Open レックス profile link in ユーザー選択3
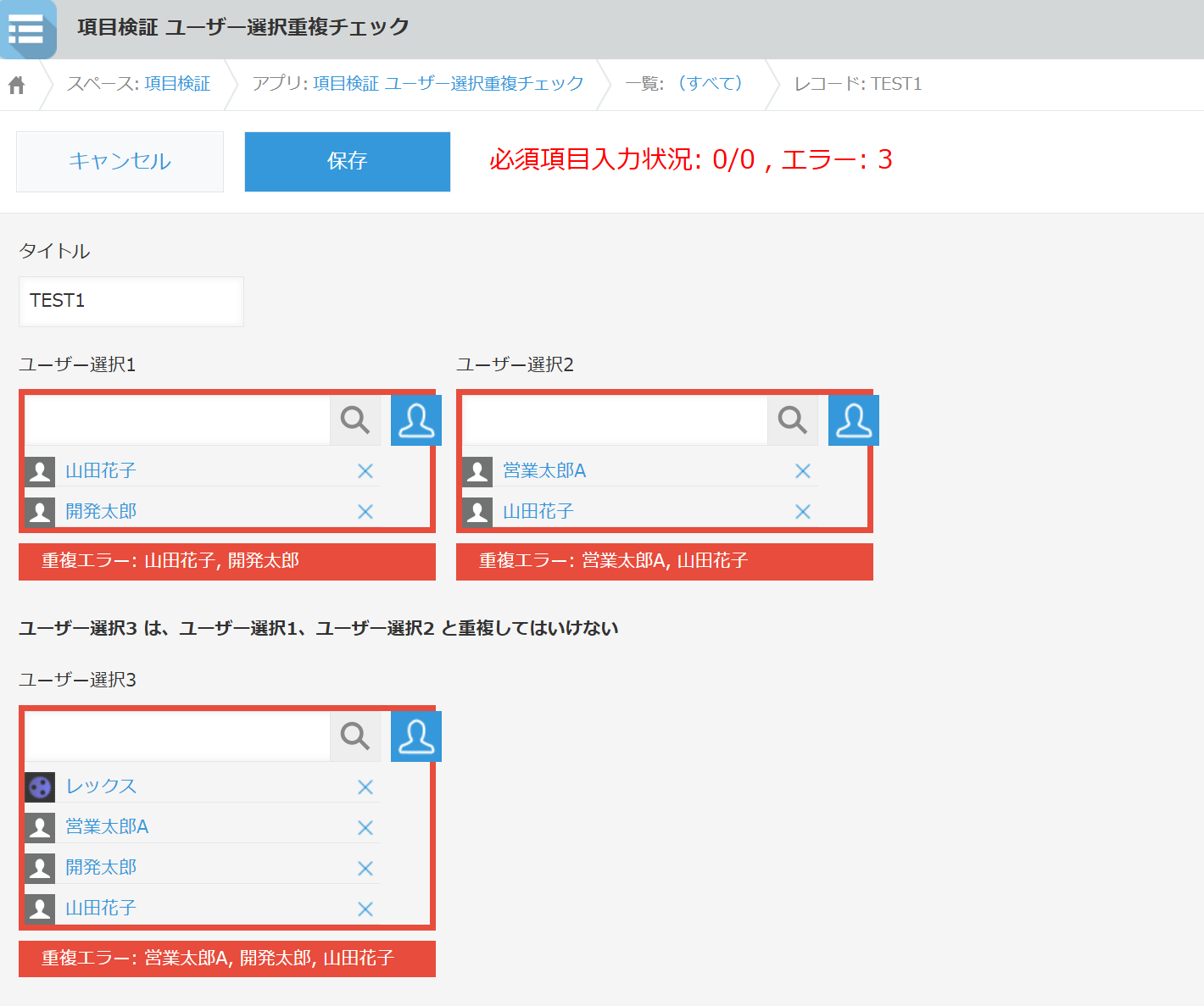Image resolution: width=1204 pixels, height=1006 pixels. (x=101, y=786)
